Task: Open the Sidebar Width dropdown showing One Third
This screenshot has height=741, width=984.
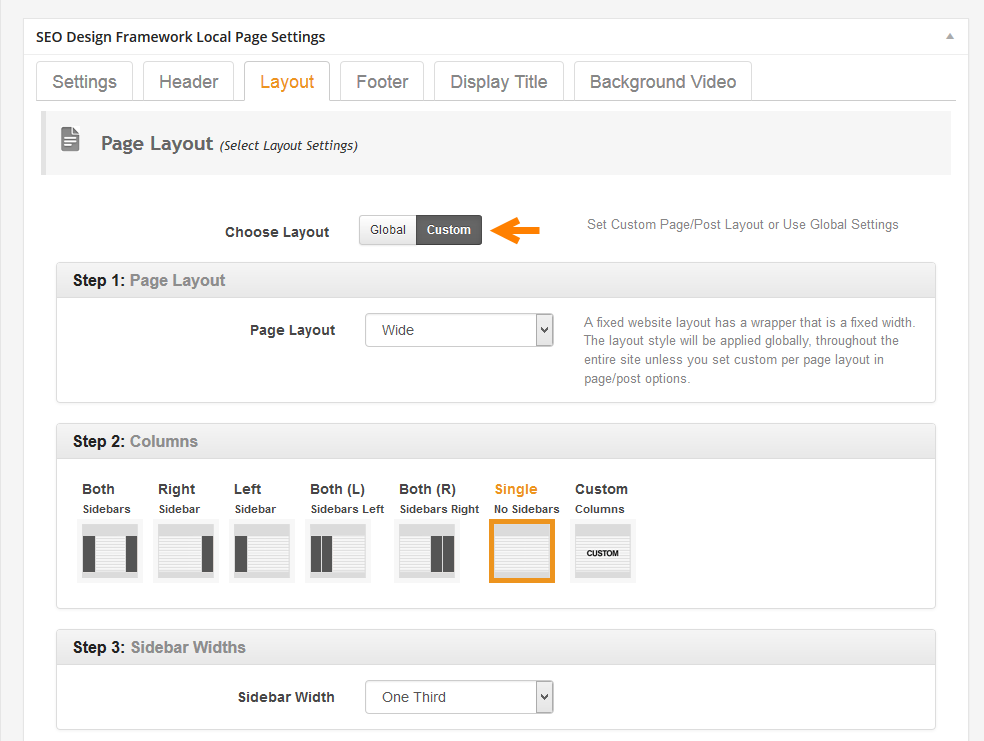Action: pos(459,697)
